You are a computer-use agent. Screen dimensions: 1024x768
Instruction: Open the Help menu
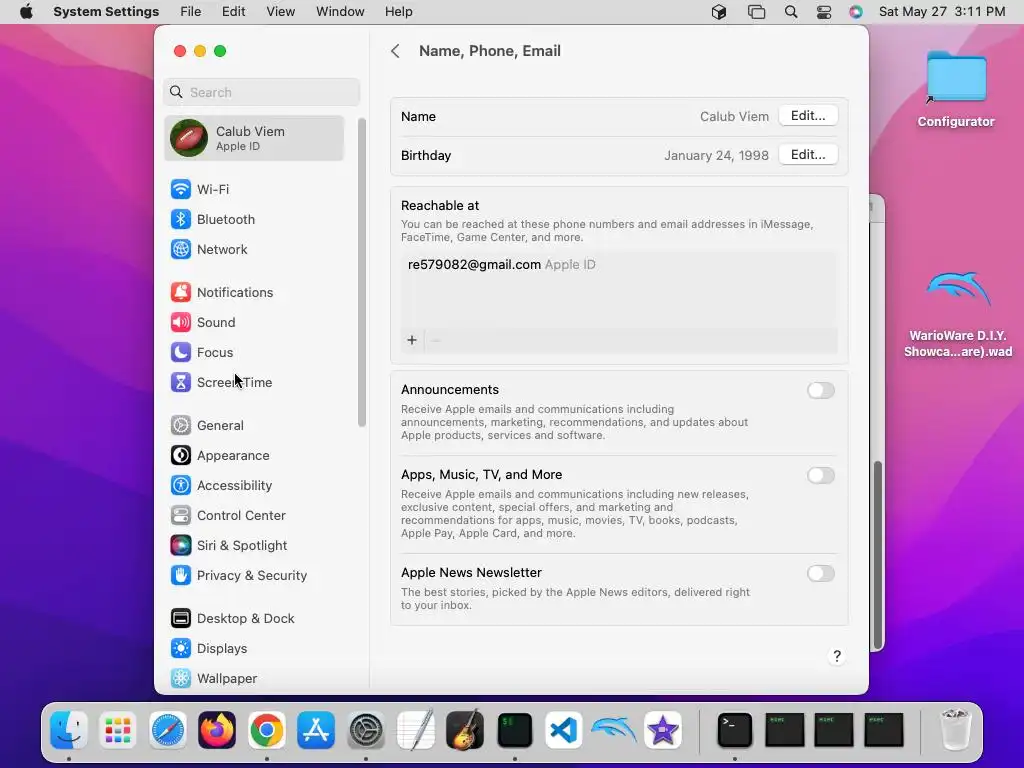pos(398,12)
